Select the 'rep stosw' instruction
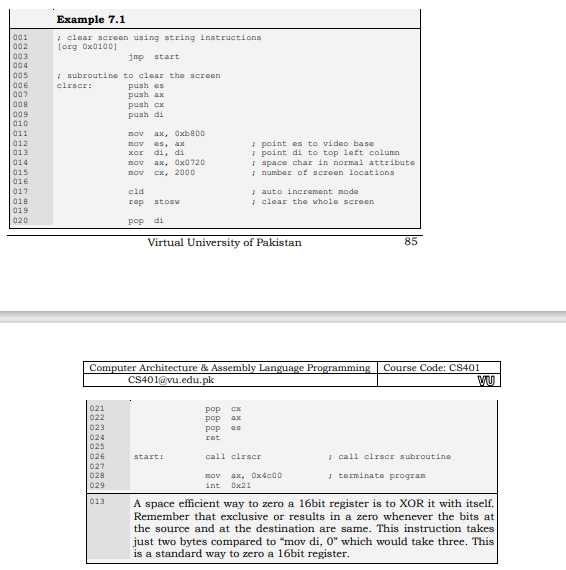Screen dimensions: 566x570 [x=154, y=202]
